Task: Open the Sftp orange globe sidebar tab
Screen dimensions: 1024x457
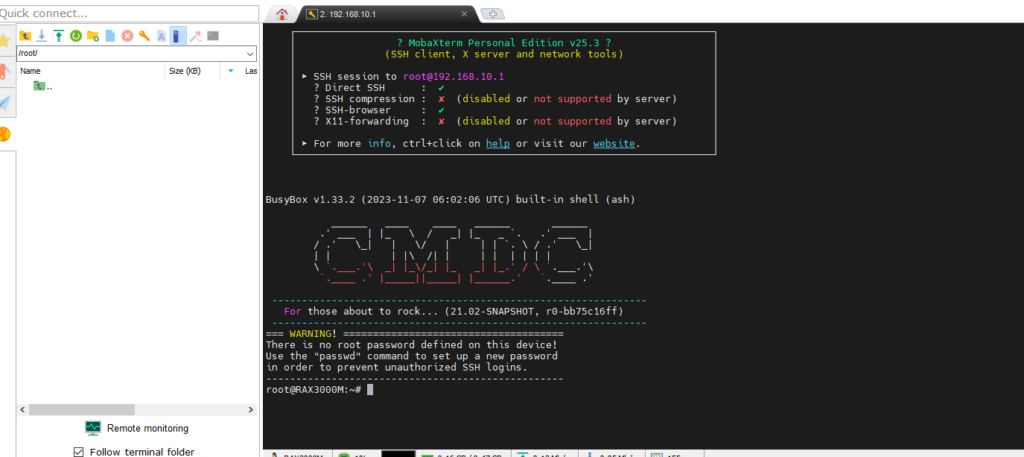Action: [x=6, y=134]
